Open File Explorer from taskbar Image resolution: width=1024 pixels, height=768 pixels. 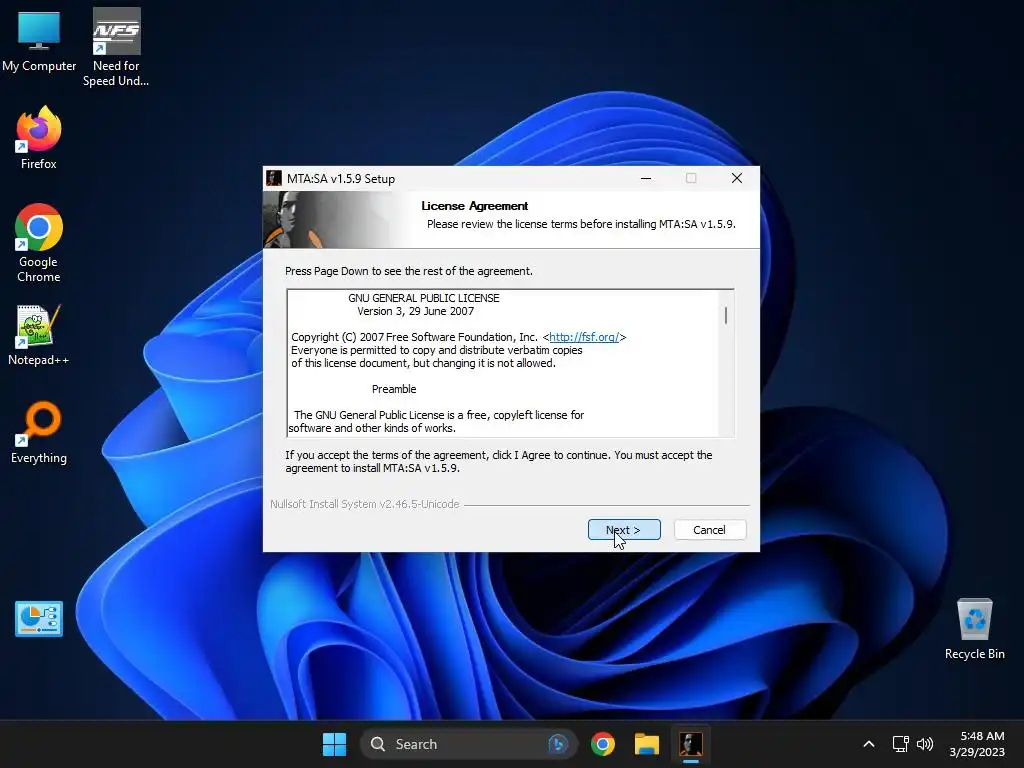647,744
